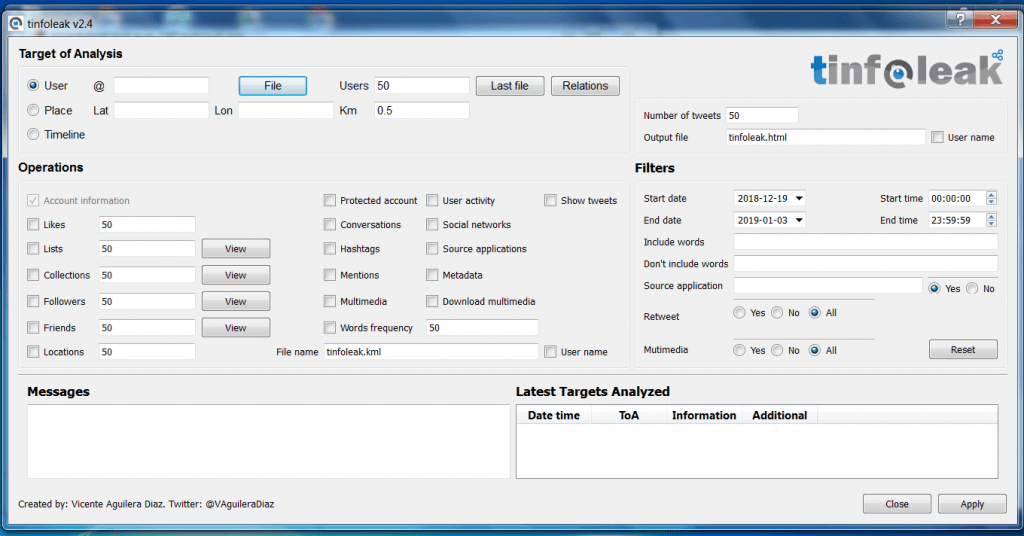Select the Timeline target radio button
1024x536 pixels.
pos(33,134)
